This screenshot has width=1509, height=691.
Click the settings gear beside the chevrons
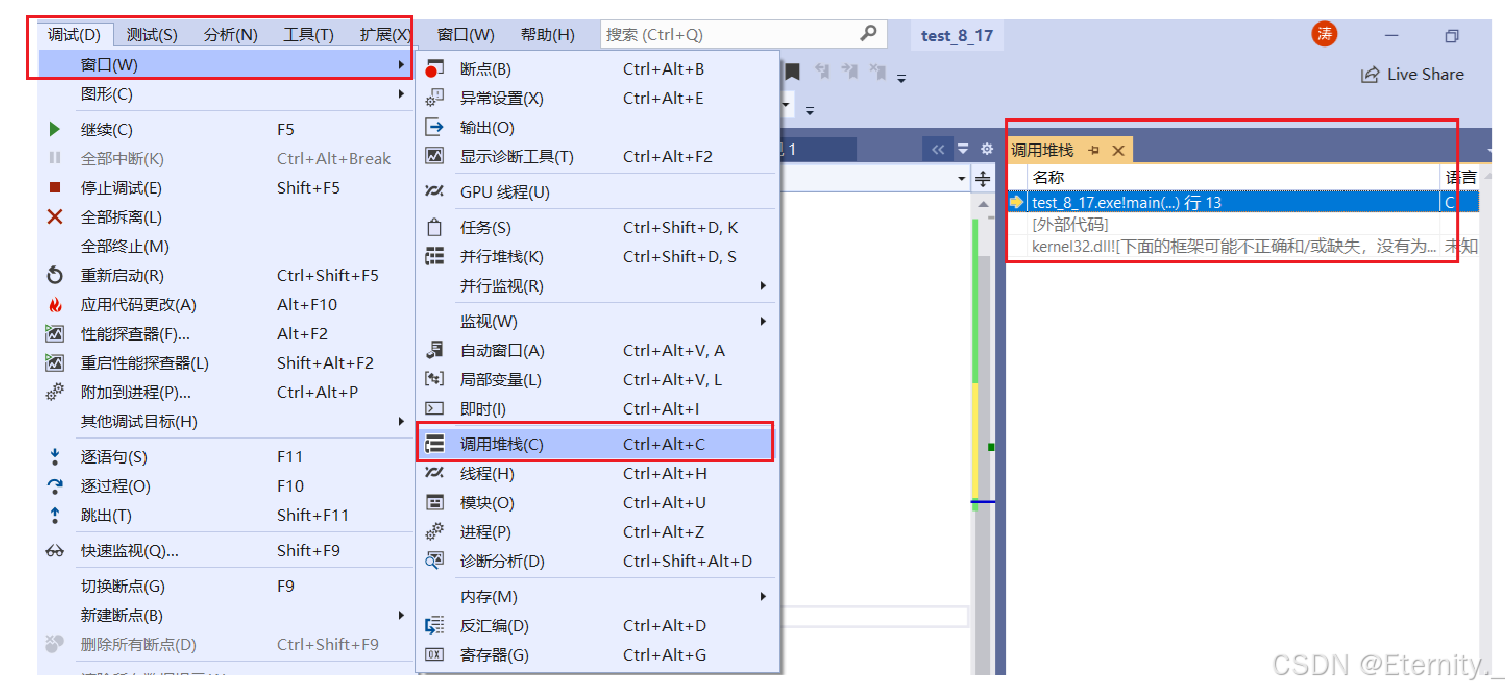click(987, 149)
